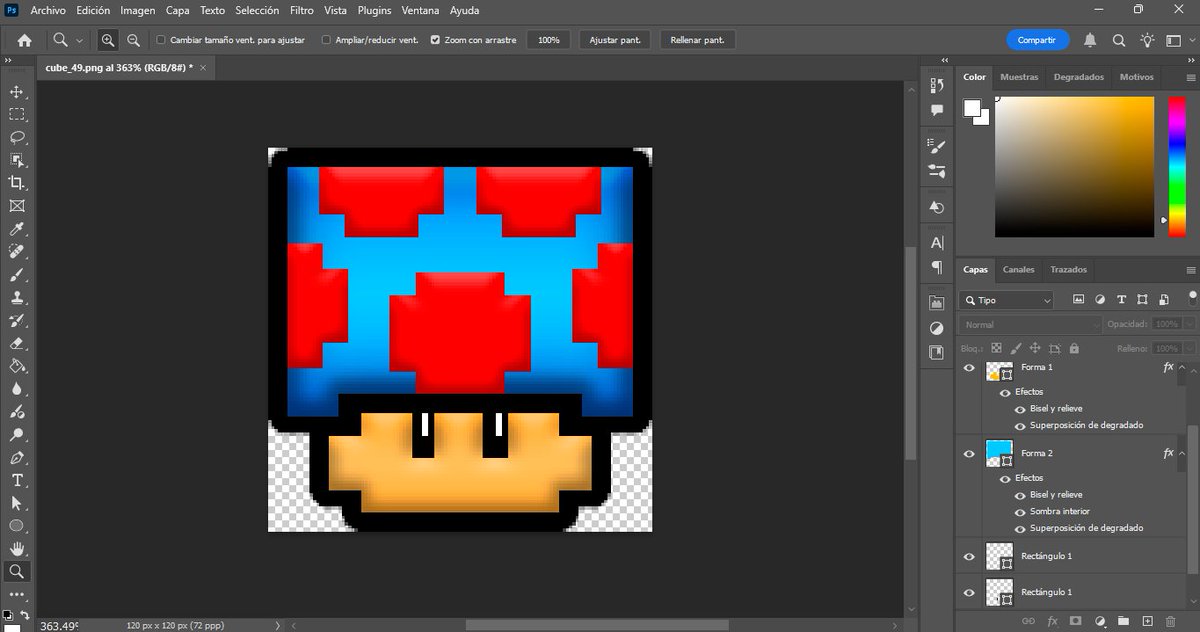Open the Capas panel options menu
The width and height of the screenshot is (1200, 632).
[1190, 270]
